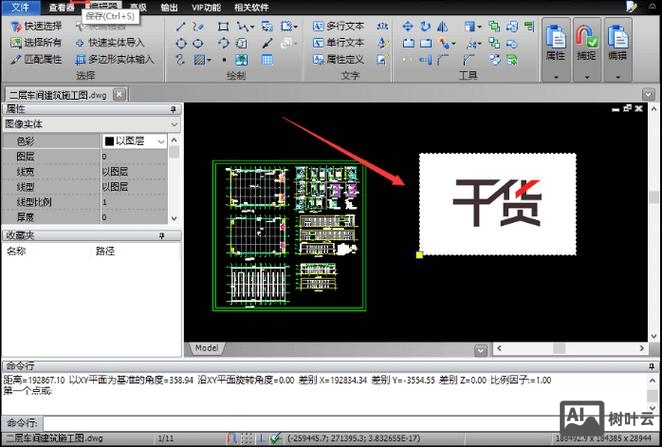Switch to the VIP功能 tab
The width and height of the screenshot is (662, 447).
coord(206,7)
